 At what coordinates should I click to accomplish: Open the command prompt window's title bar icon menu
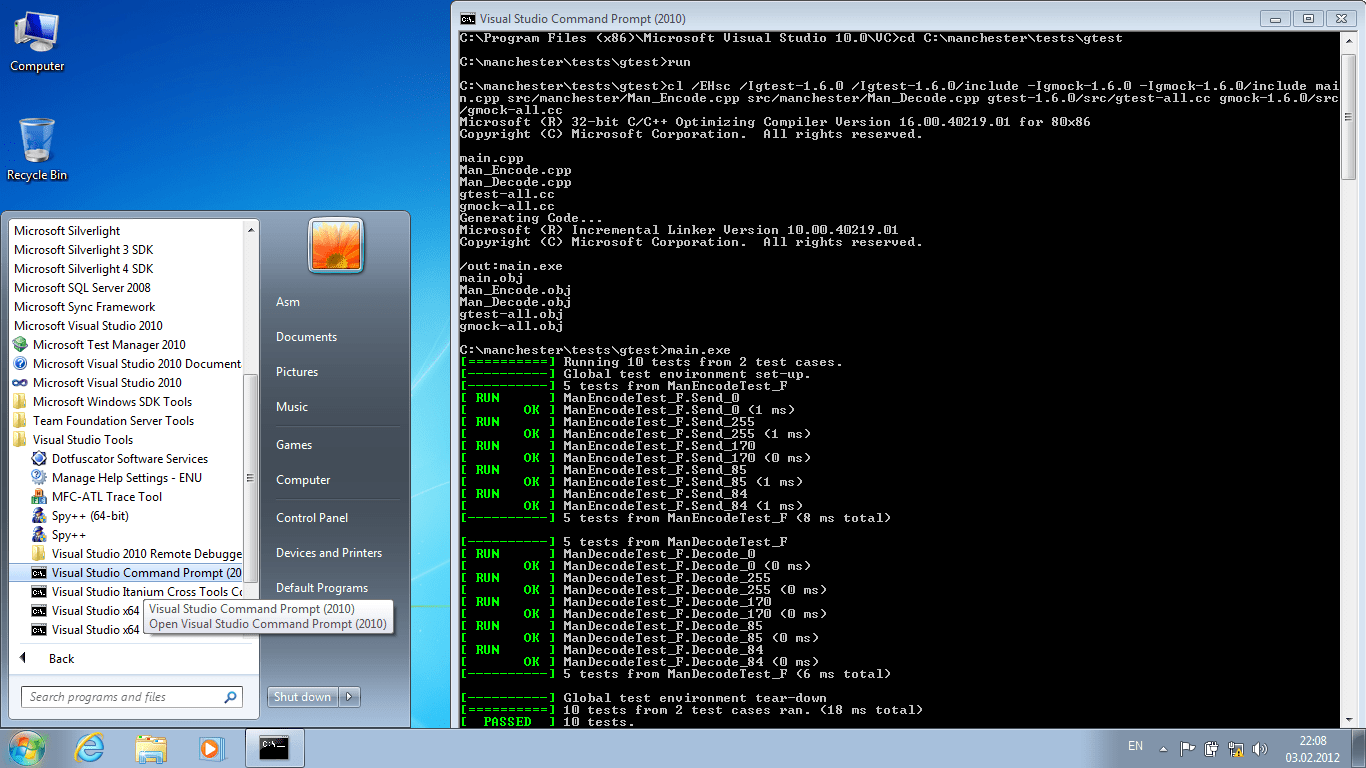[x=467, y=18]
